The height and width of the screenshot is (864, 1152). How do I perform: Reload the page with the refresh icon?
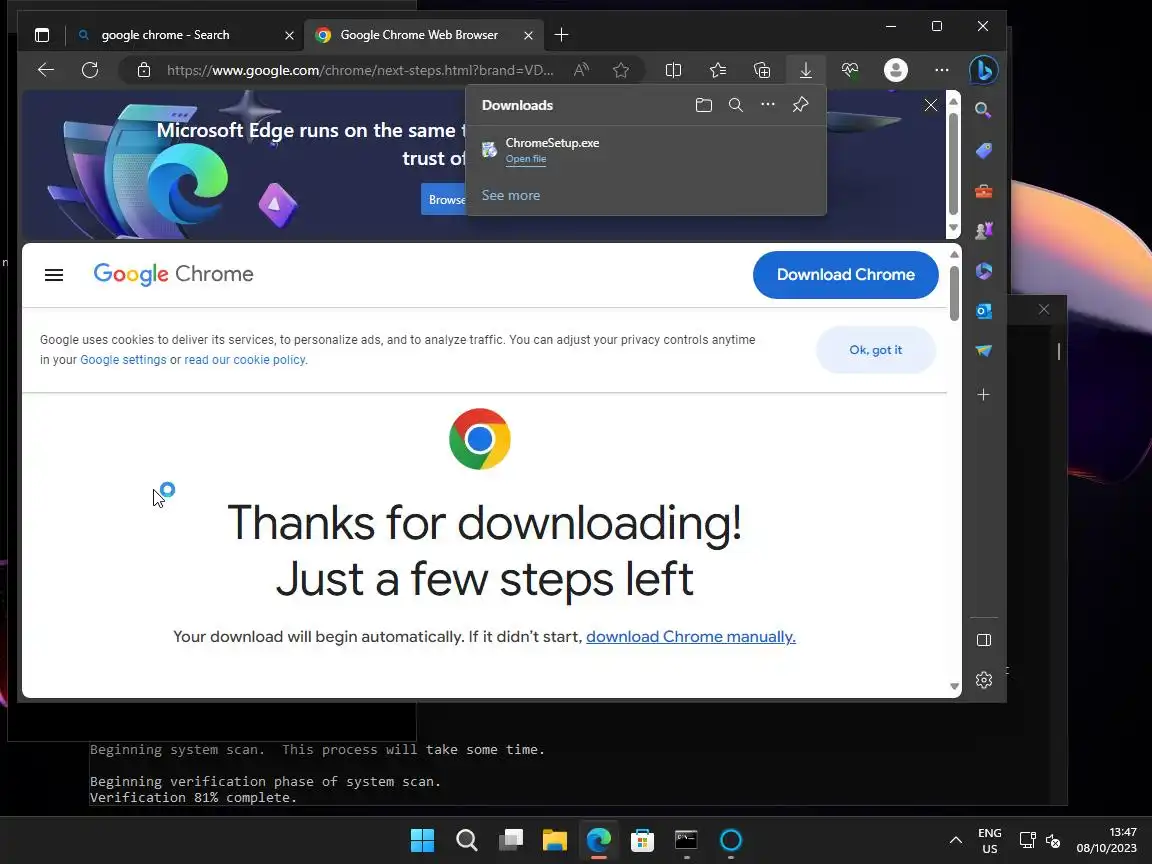(x=90, y=70)
